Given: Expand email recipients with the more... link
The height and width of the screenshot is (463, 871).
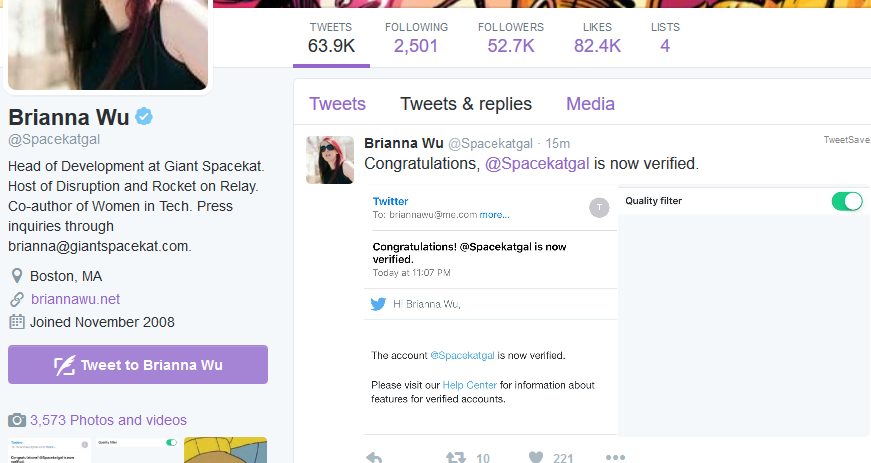Looking at the screenshot, I should 494,215.
